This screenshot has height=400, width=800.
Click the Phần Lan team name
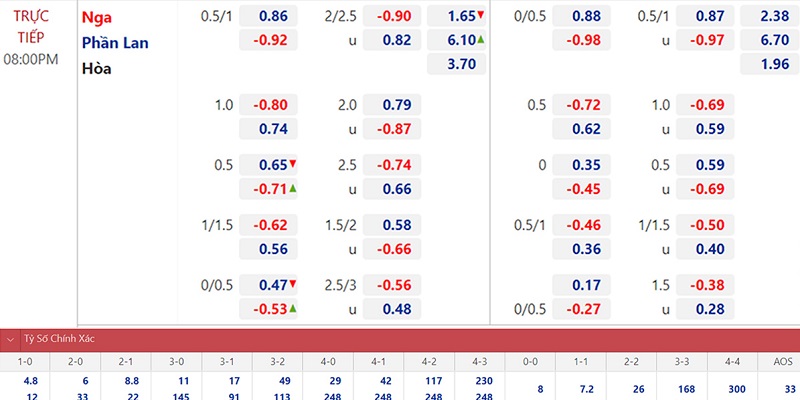(115, 43)
